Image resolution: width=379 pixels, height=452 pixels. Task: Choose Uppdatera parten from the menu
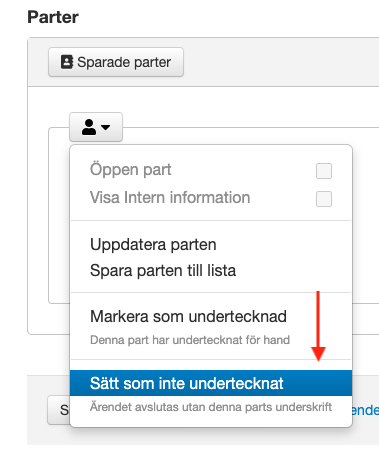[153, 245]
